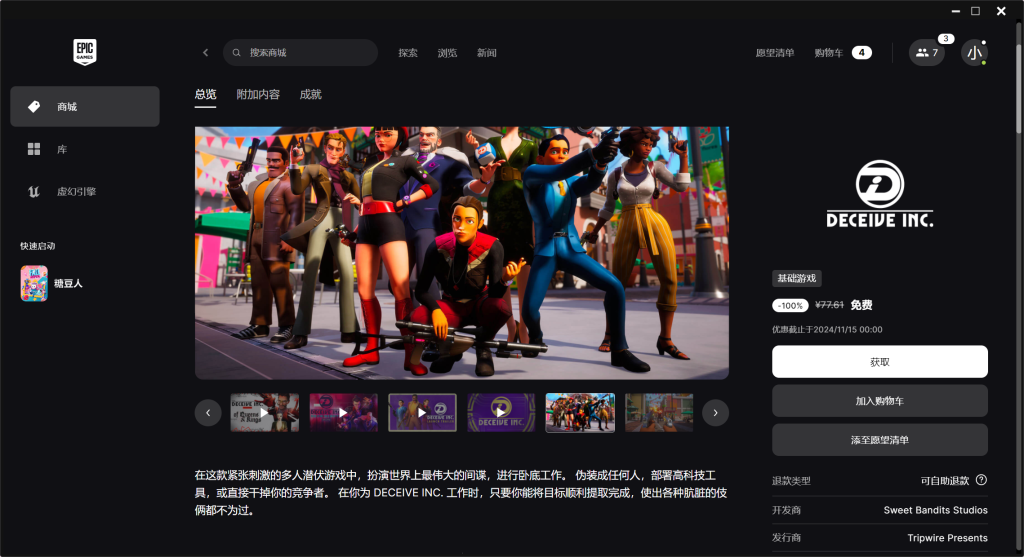Select the last street scene thumbnail
Viewport: 1024px width, 557px height.
659,413
